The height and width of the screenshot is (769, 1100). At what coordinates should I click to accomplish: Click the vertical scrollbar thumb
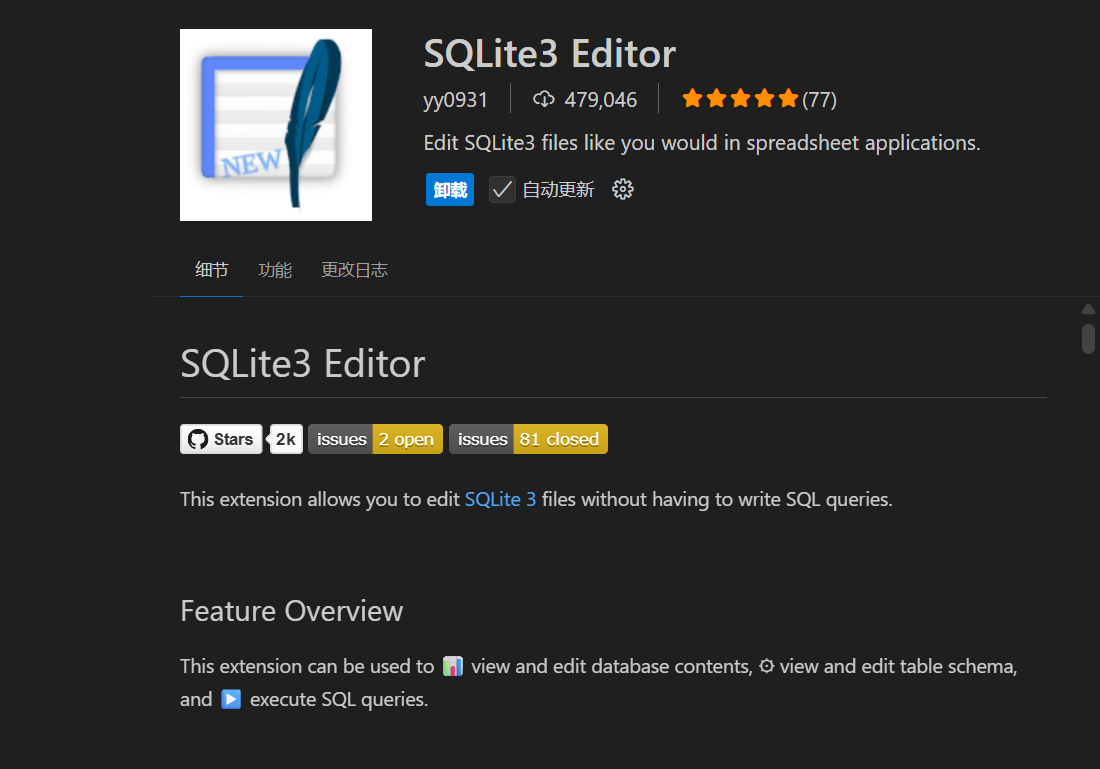coord(1088,338)
